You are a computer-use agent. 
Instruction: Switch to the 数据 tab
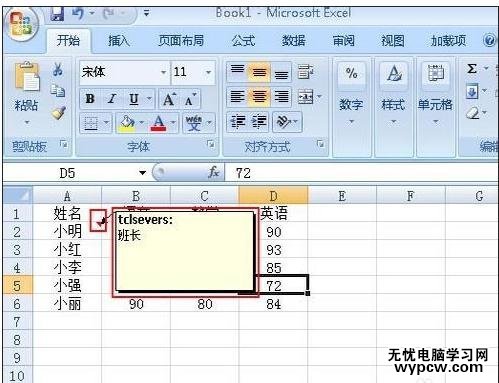tap(294, 41)
